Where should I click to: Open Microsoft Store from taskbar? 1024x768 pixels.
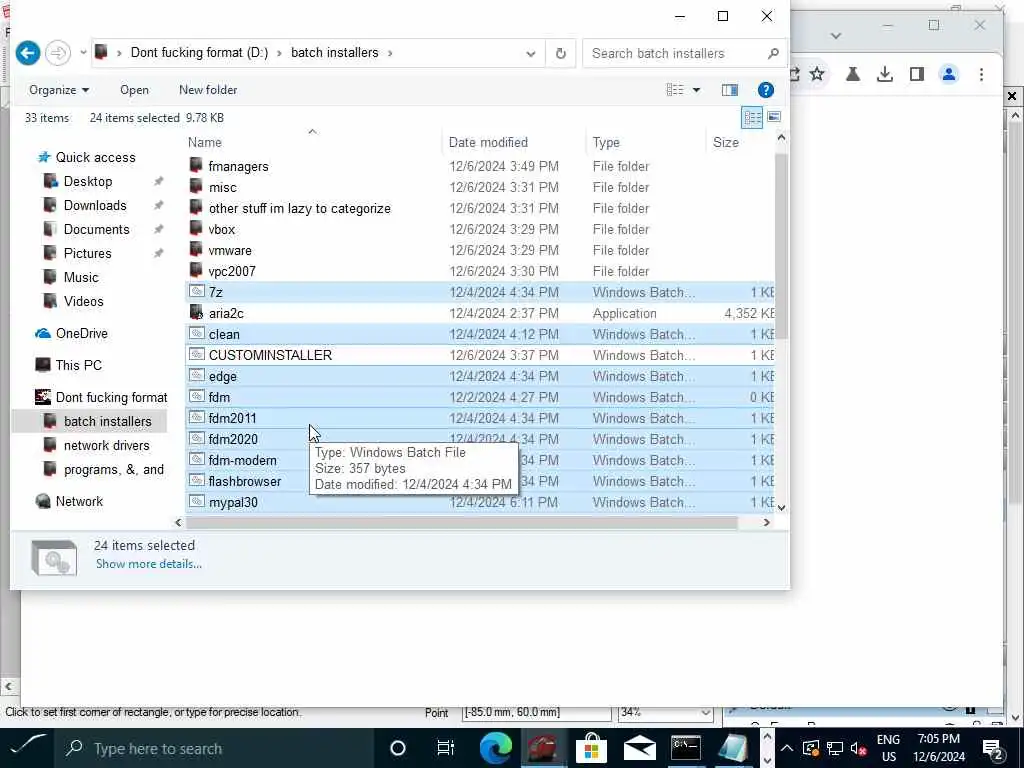(x=591, y=748)
